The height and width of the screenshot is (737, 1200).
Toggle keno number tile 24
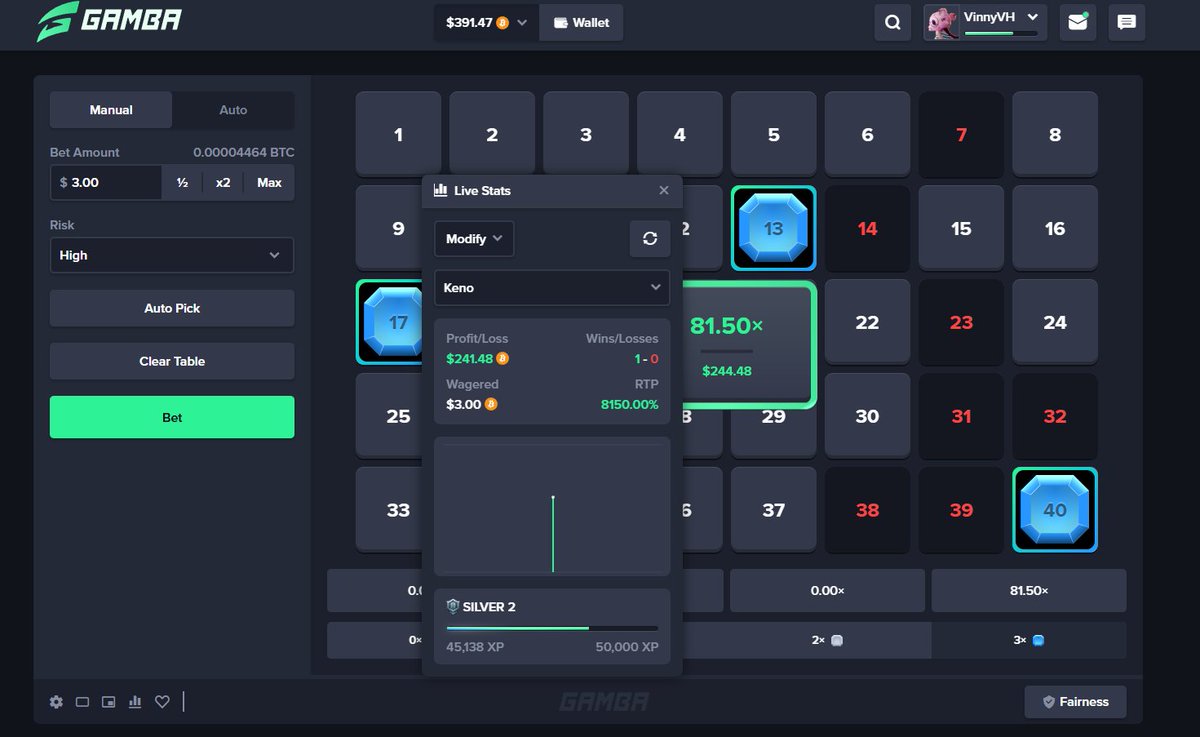(1055, 322)
